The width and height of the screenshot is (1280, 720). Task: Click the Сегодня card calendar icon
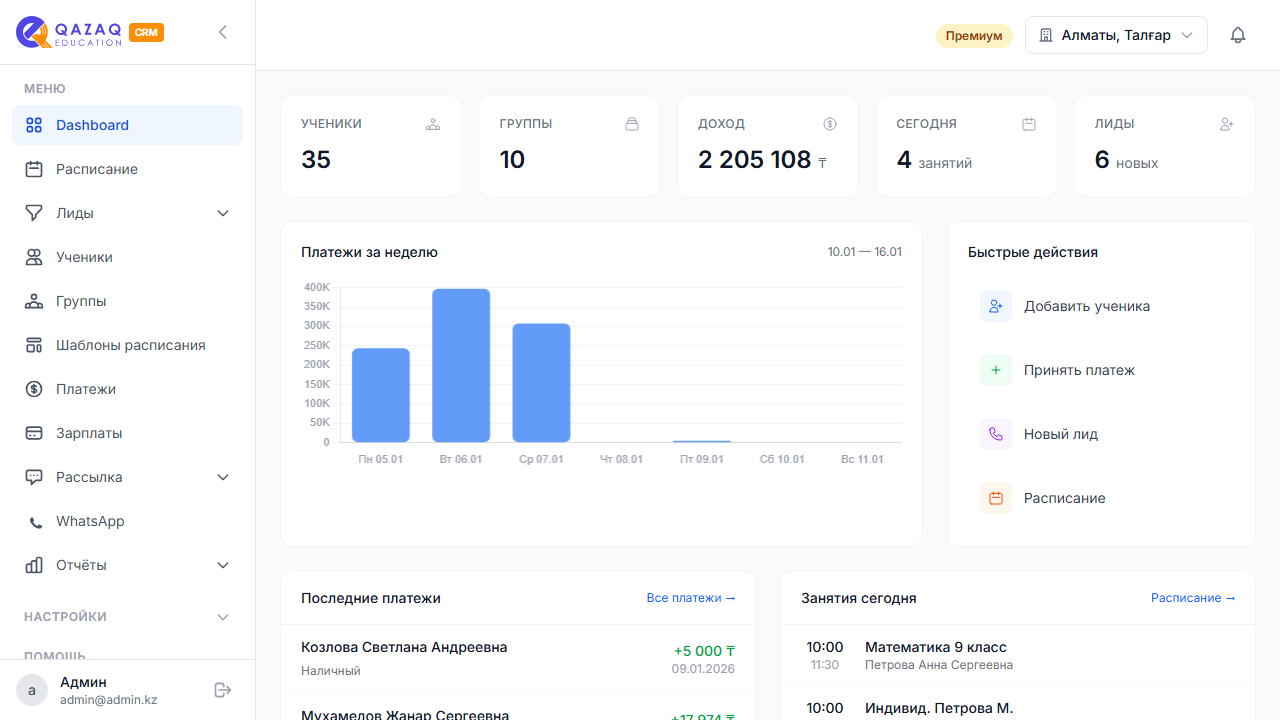point(1029,124)
